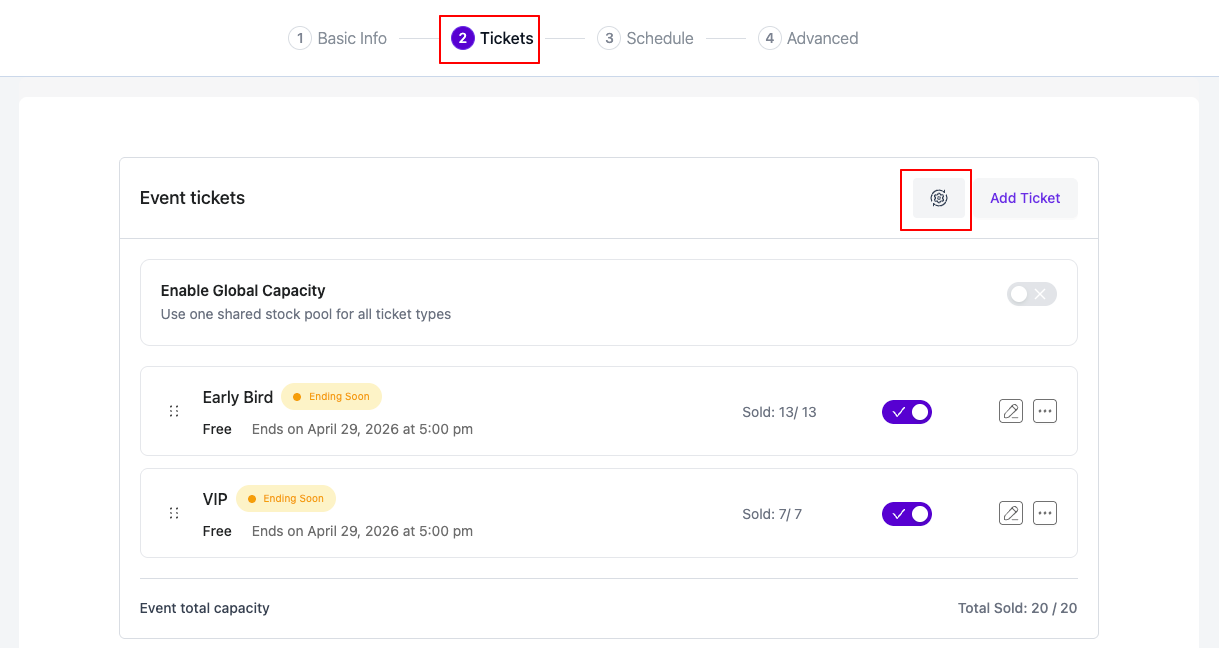
Task: Open the VIP ticket options menu
Action: (x=1044, y=513)
